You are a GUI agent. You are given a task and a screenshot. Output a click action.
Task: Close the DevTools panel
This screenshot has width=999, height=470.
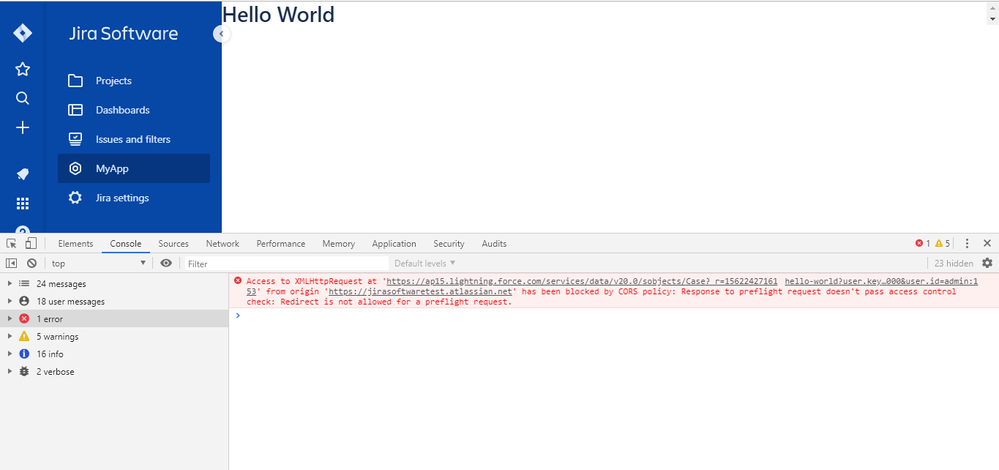[987, 243]
